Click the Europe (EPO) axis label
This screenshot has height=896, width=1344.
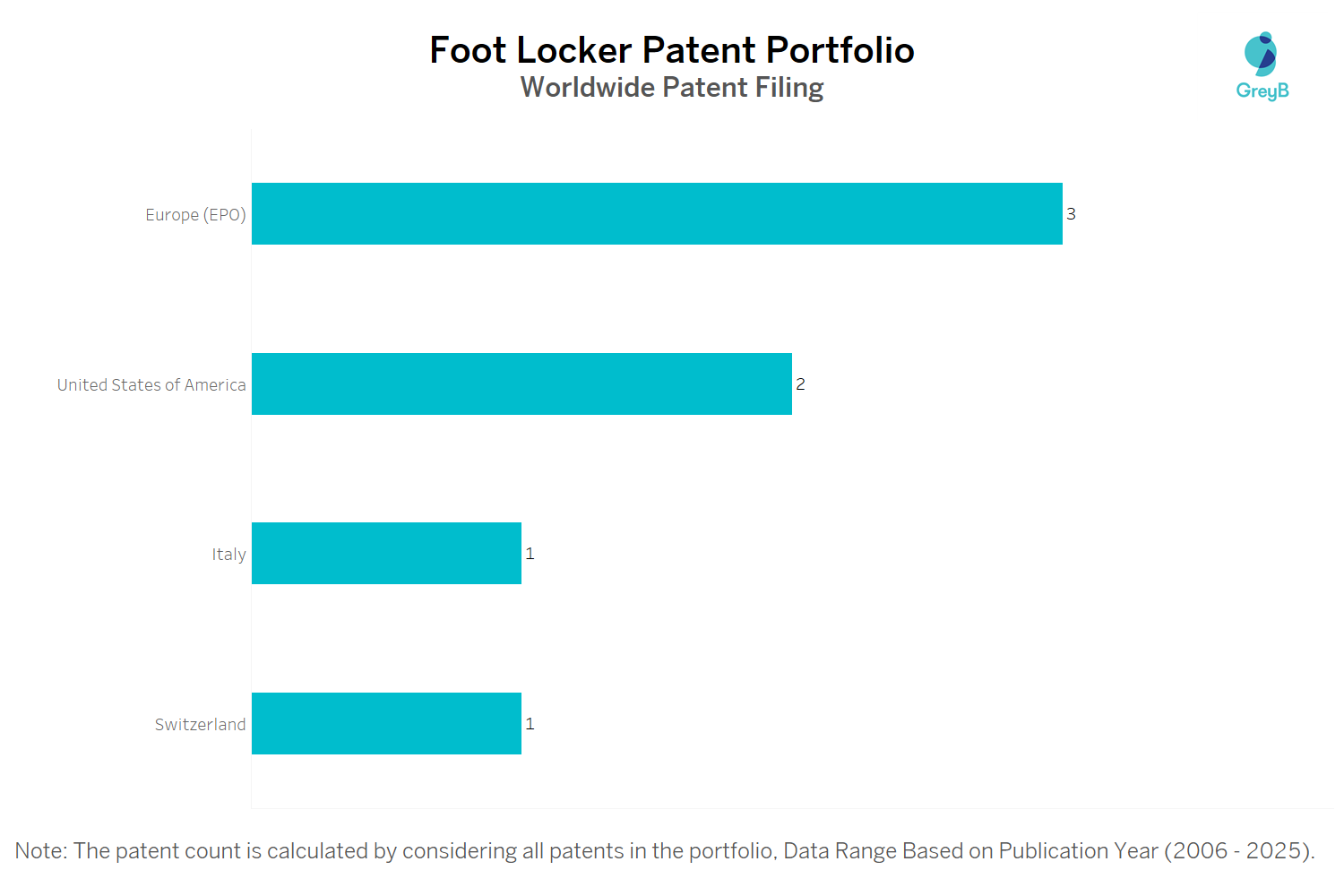[195, 215]
